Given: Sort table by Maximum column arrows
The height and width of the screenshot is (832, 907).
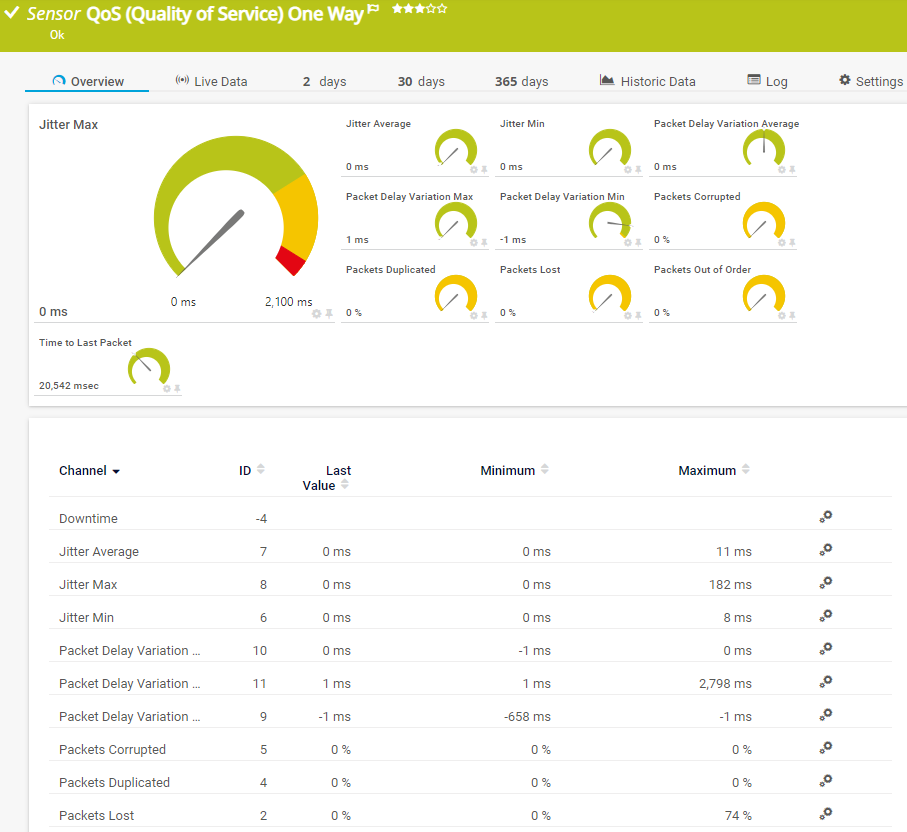Looking at the screenshot, I should [x=746, y=470].
